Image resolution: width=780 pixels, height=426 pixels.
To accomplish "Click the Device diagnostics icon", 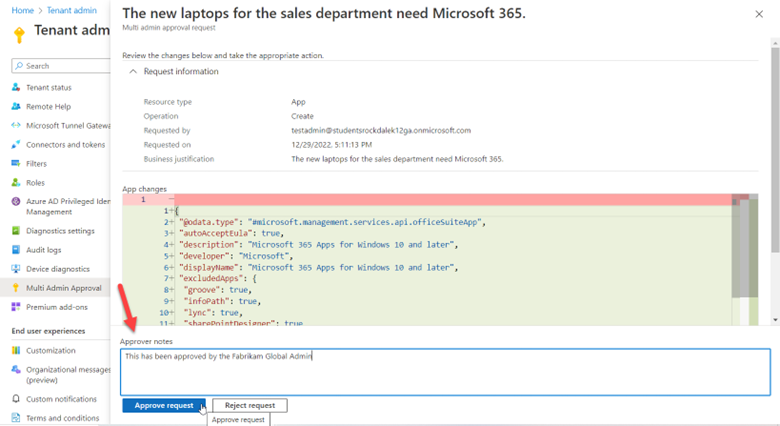I will tap(16, 269).
